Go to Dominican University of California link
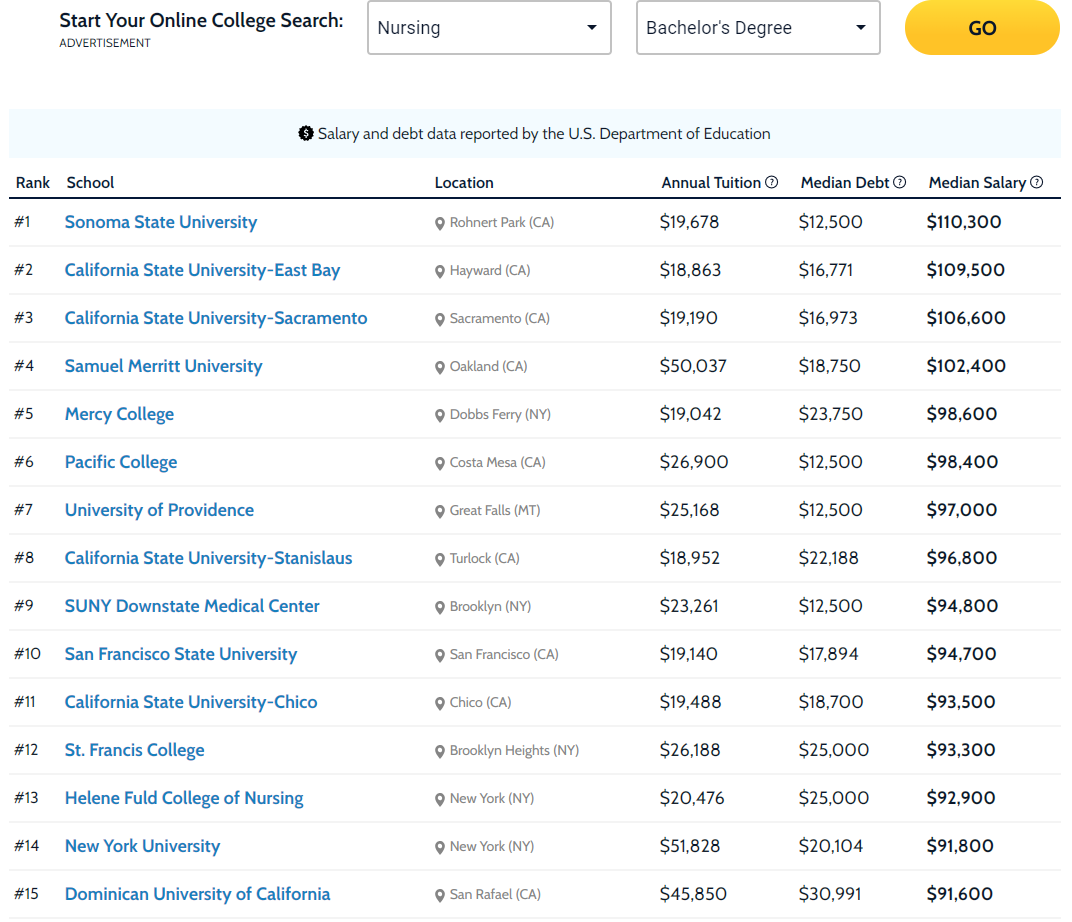The image size is (1072, 922). [x=198, y=894]
